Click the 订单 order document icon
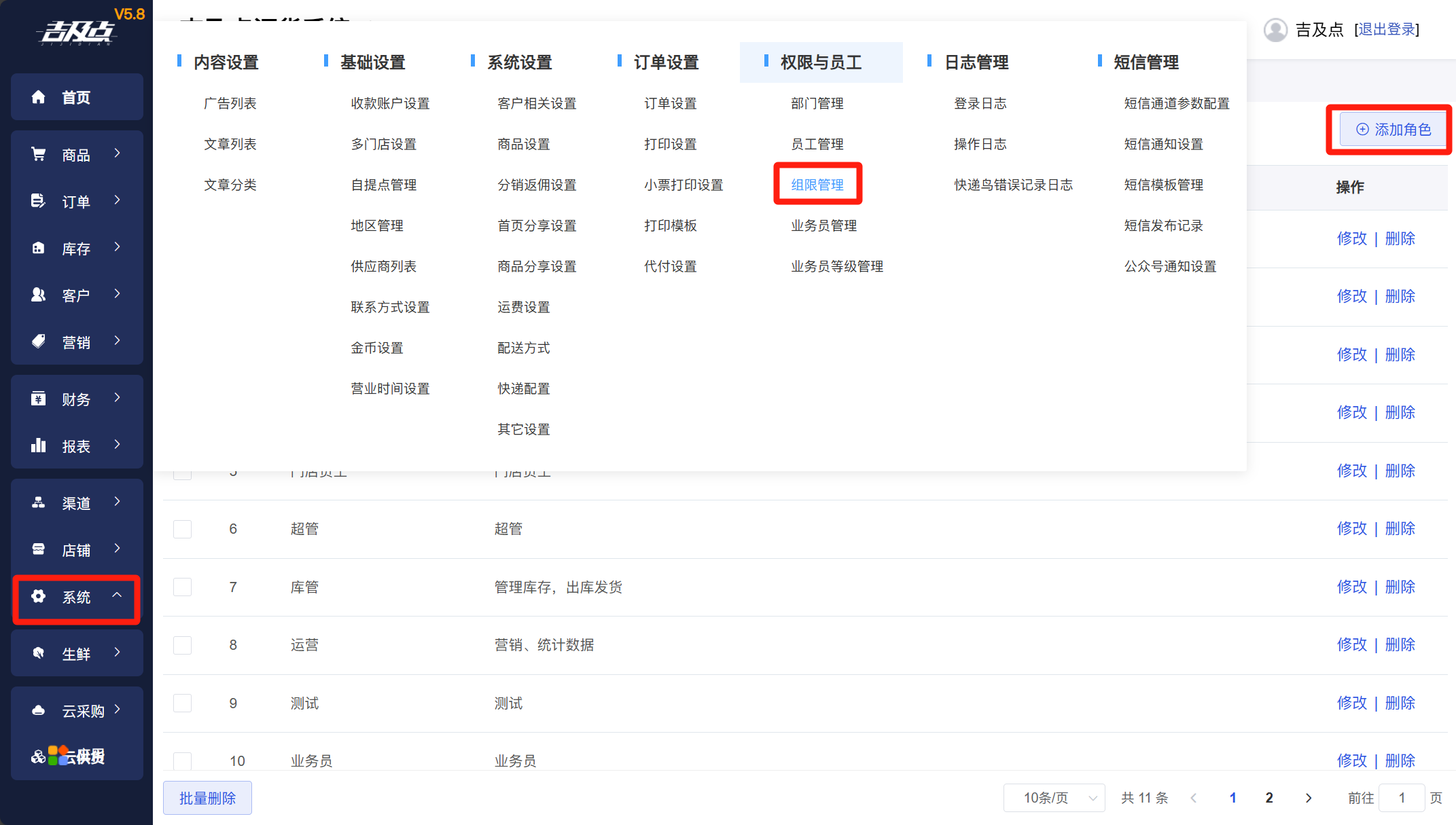1456x825 pixels. point(39,201)
